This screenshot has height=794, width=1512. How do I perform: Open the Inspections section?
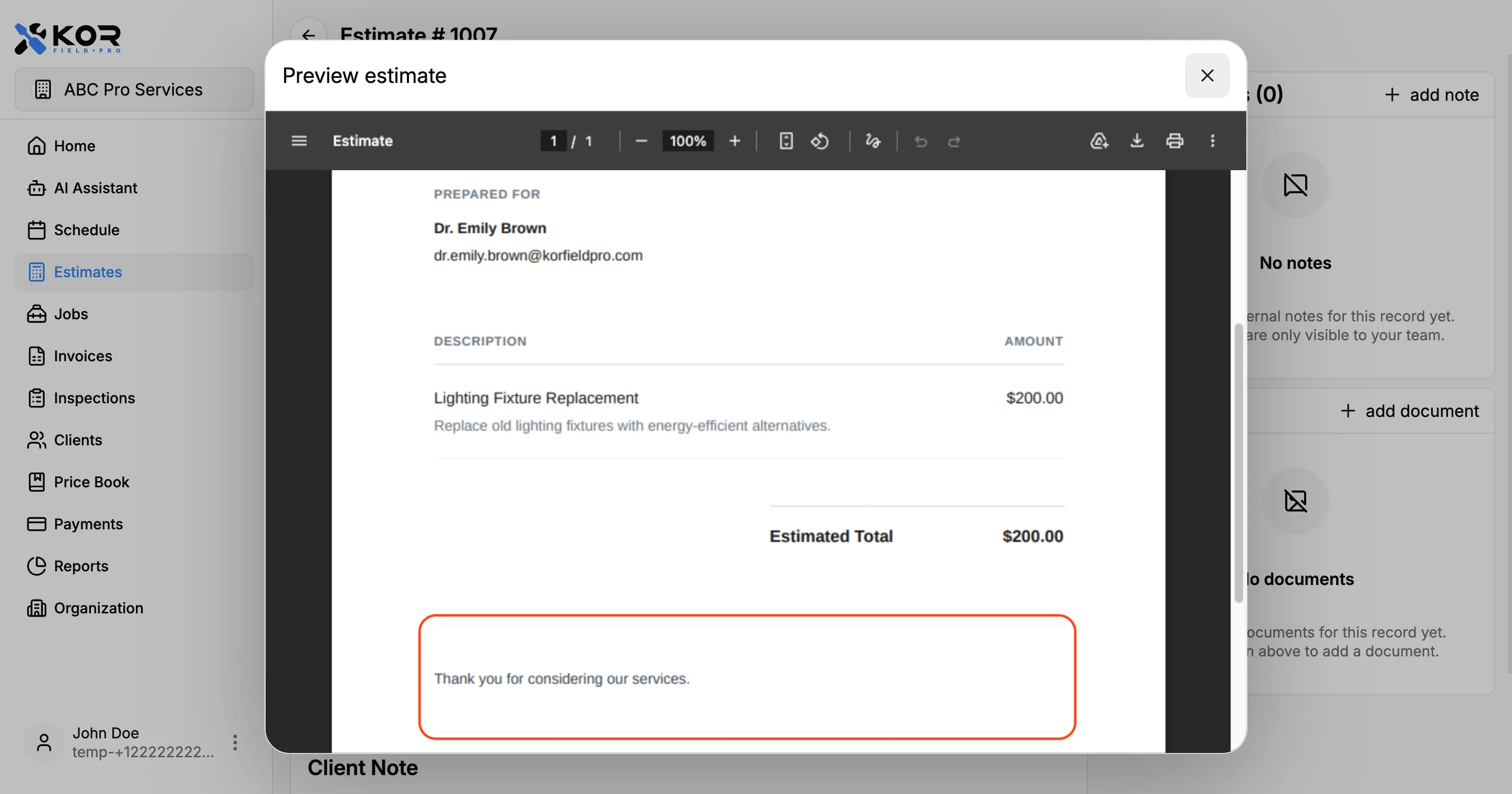(94, 398)
